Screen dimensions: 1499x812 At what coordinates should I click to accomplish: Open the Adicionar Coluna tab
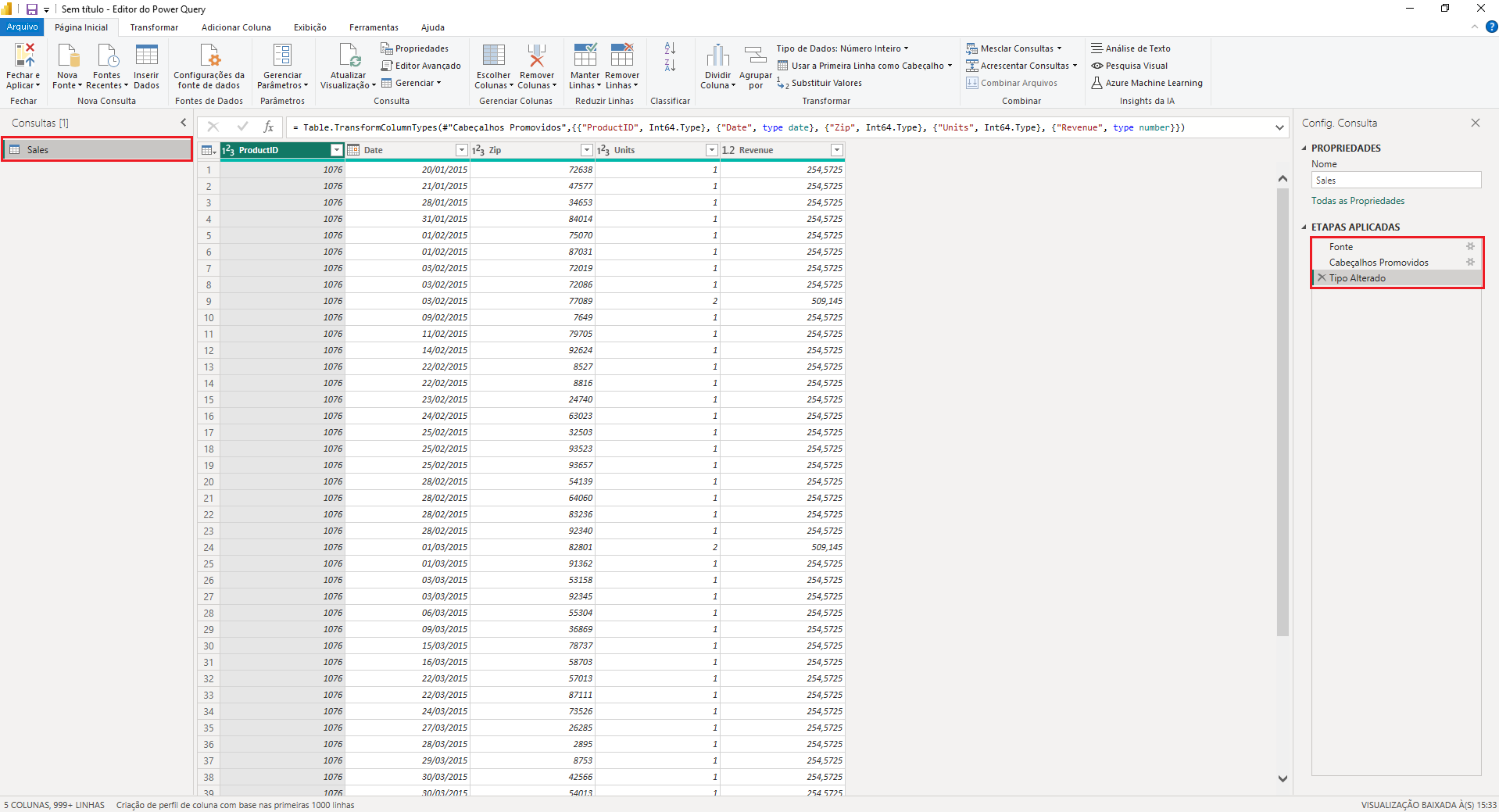point(236,27)
